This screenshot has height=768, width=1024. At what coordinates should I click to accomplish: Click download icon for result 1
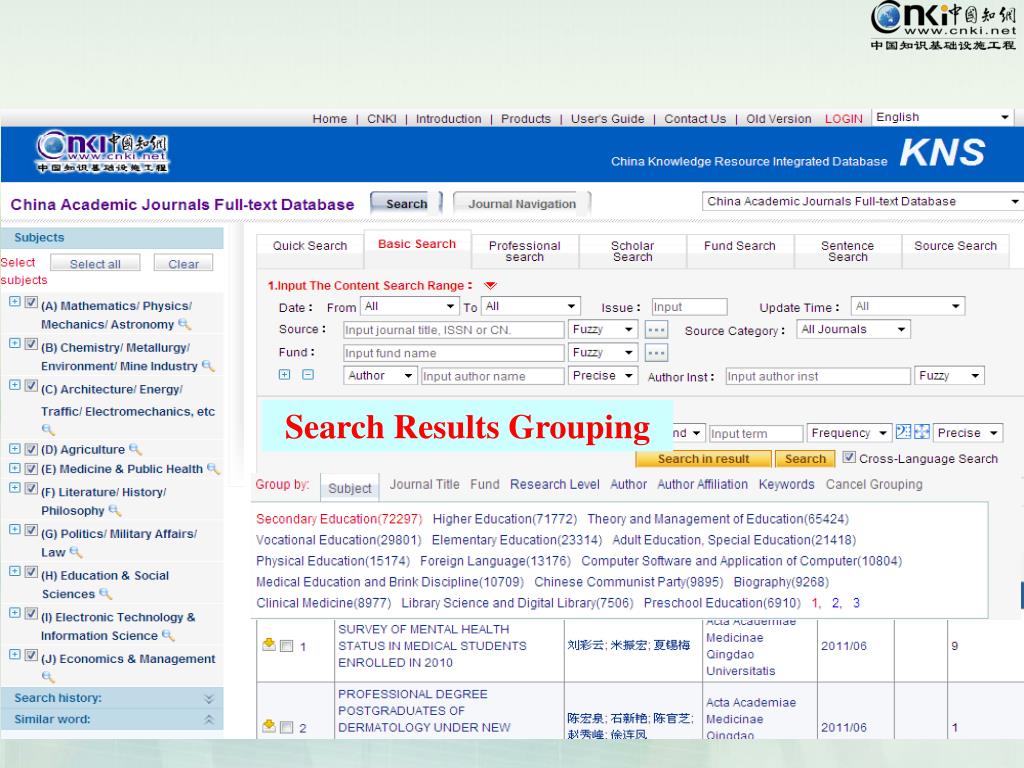tap(268, 645)
